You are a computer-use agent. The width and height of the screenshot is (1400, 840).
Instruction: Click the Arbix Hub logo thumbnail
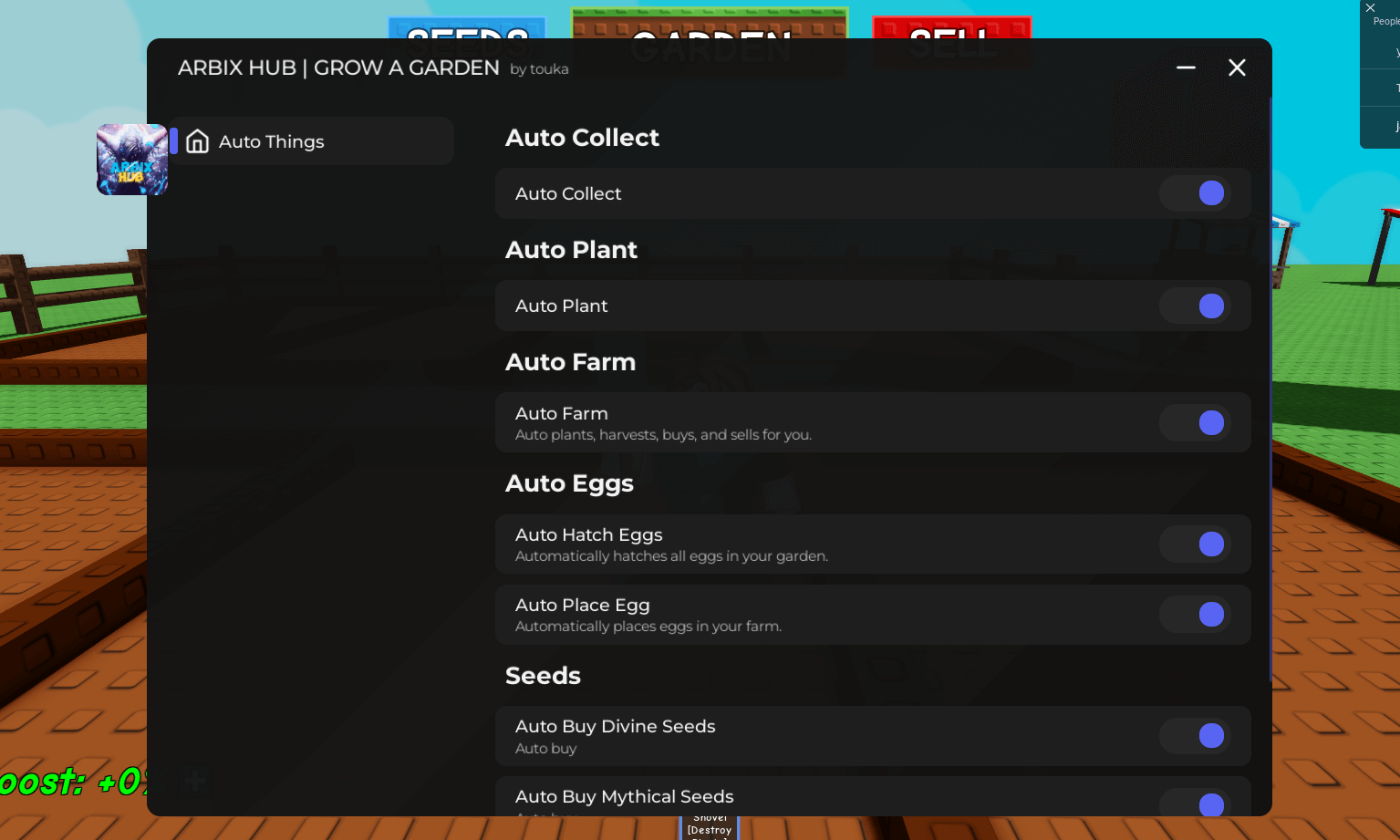132,160
